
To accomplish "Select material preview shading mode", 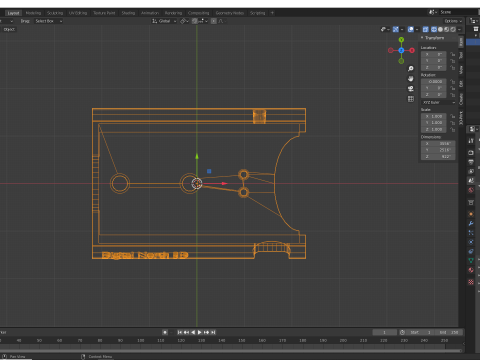I will point(447,29).
